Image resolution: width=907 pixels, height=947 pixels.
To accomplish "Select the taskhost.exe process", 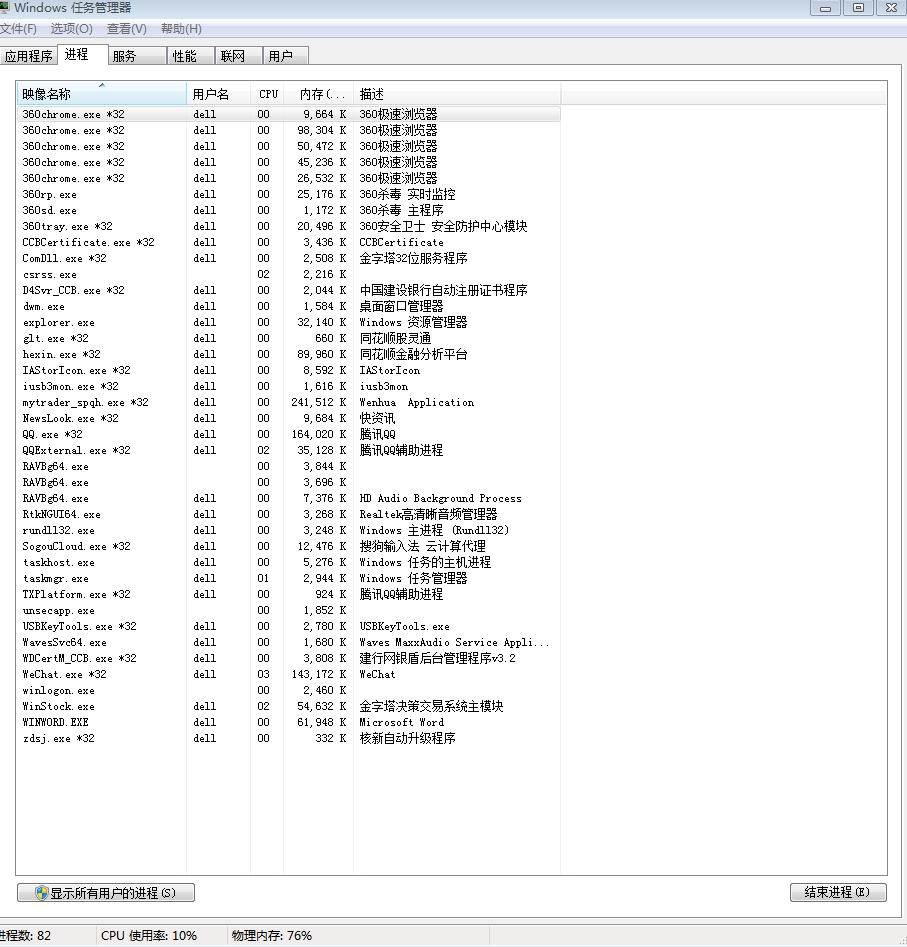I will point(289,562).
